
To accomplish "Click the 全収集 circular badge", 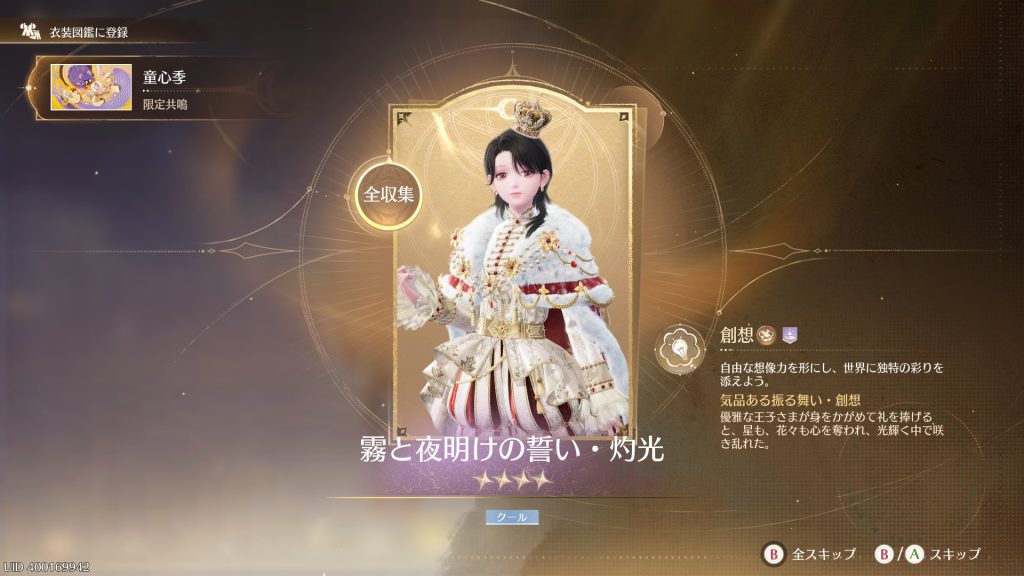I will tap(389, 195).
